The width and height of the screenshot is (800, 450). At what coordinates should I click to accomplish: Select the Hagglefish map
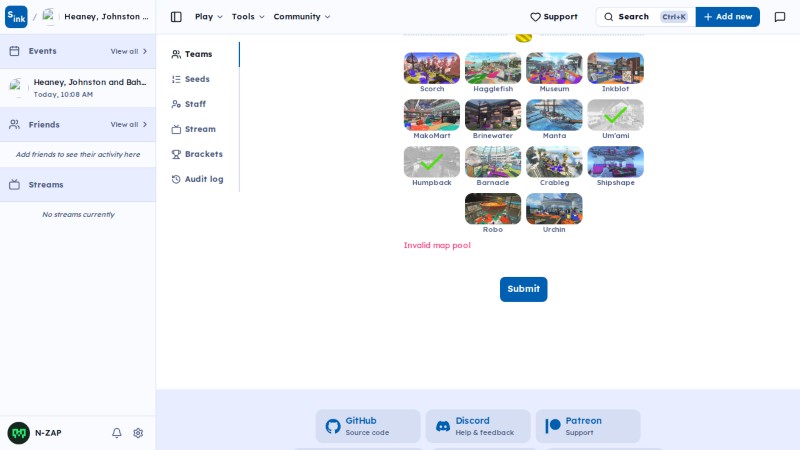click(x=493, y=68)
